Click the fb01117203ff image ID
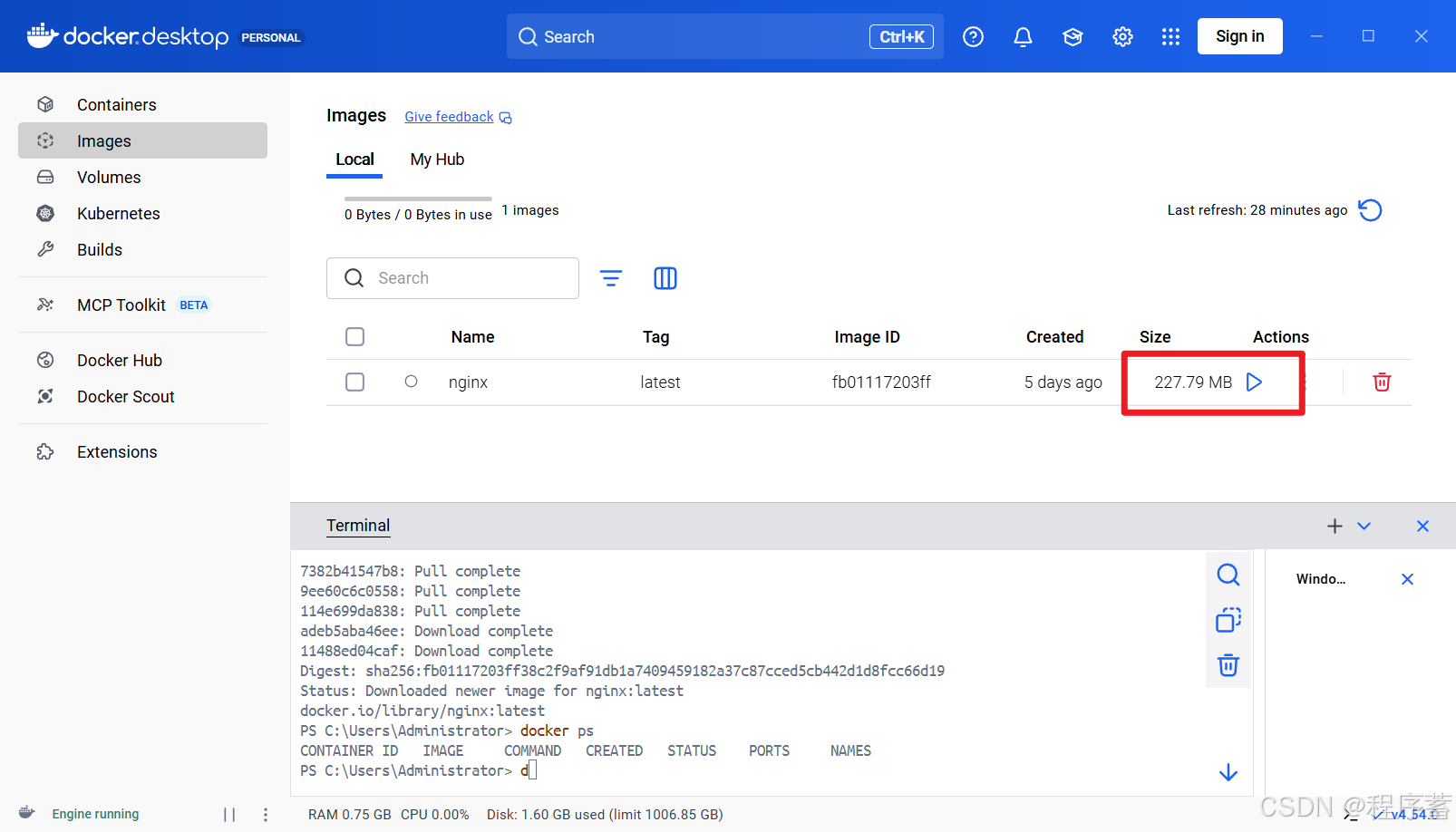Image resolution: width=1456 pixels, height=832 pixels. tap(881, 382)
